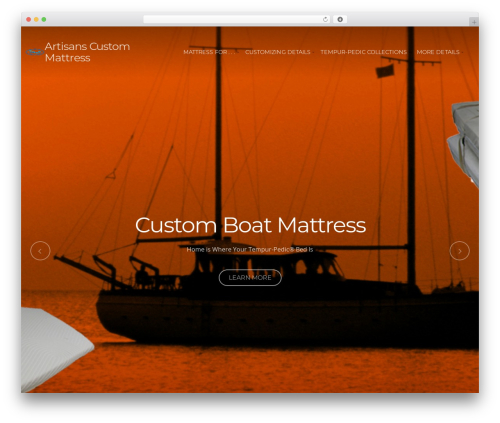Close the browser window with red button
The height and width of the screenshot is (423, 500).
coord(29,20)
